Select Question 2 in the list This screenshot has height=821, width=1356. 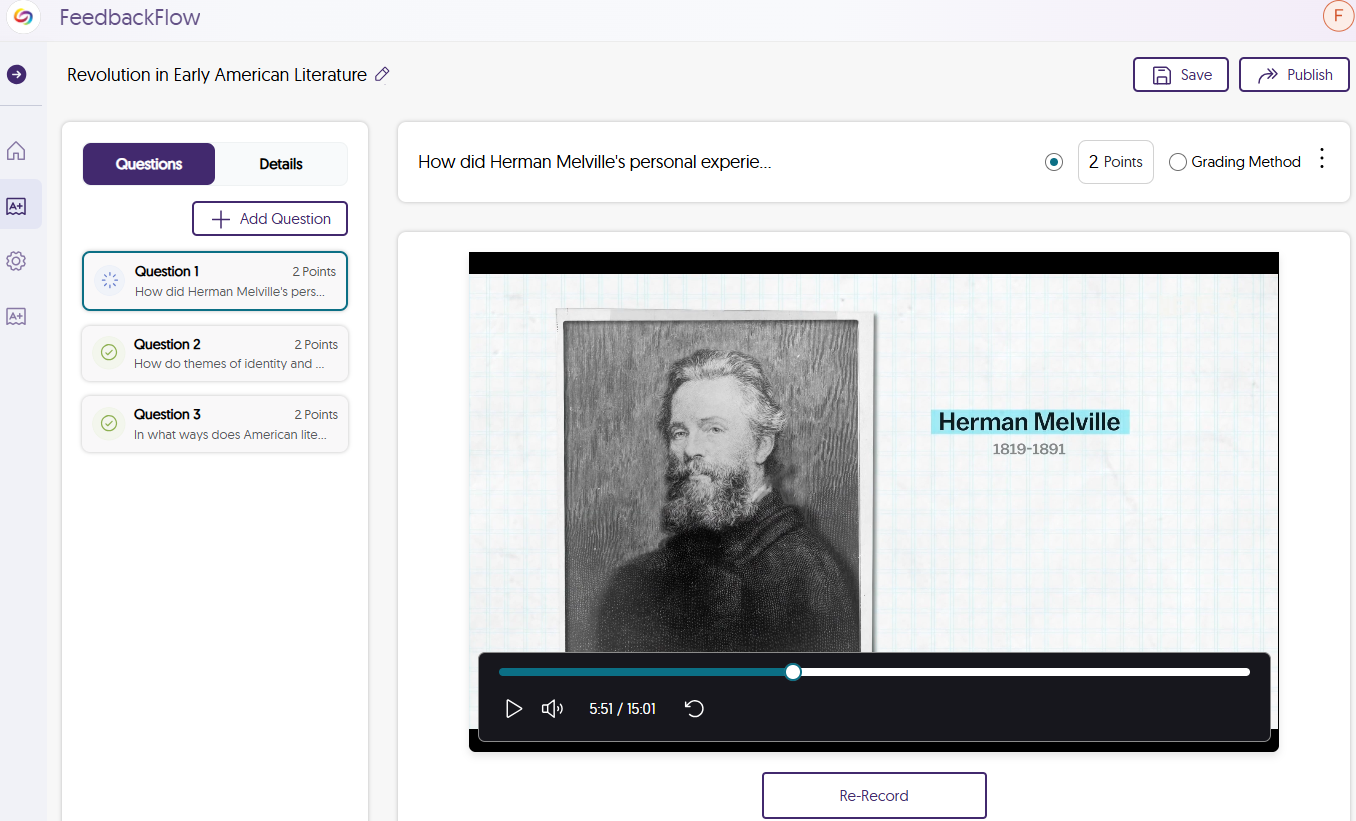[x=215, y=354]
